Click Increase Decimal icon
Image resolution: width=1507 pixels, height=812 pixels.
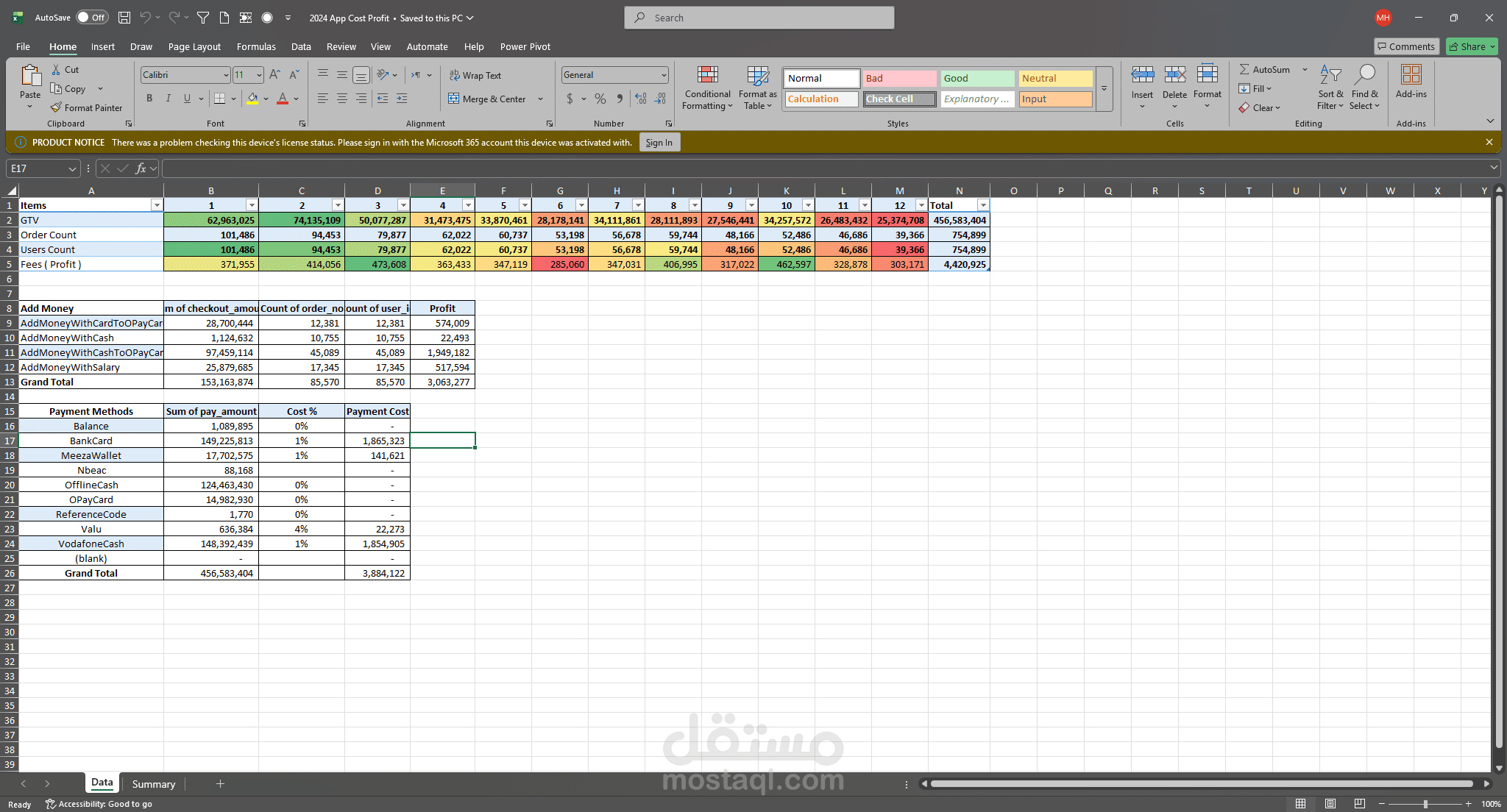(641, 99)
